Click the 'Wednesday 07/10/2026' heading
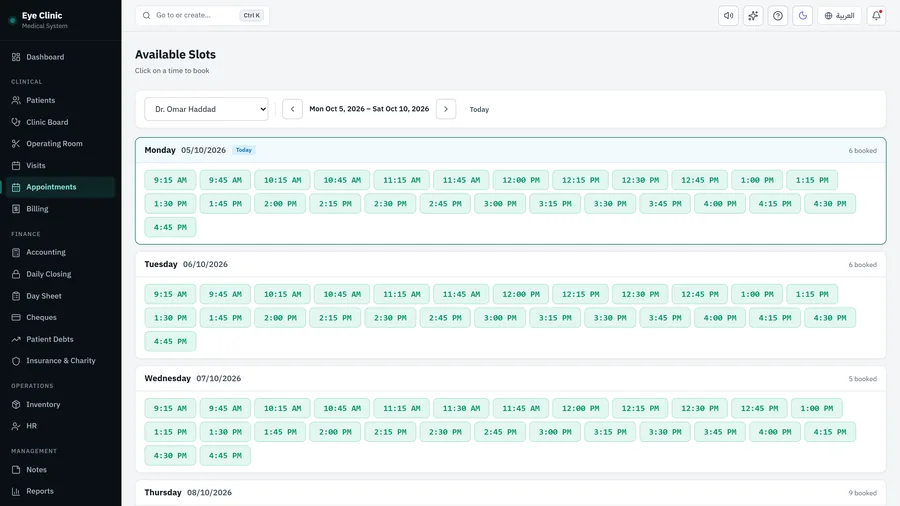Screen dimensions: 900x506 click(x=193, y=379)
